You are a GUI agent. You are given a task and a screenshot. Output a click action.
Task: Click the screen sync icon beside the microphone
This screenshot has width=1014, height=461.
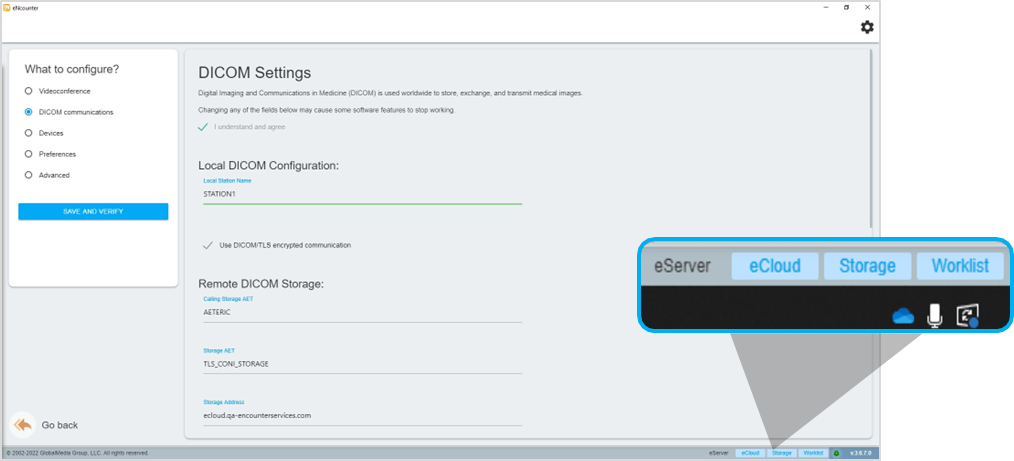click(967, 316)
